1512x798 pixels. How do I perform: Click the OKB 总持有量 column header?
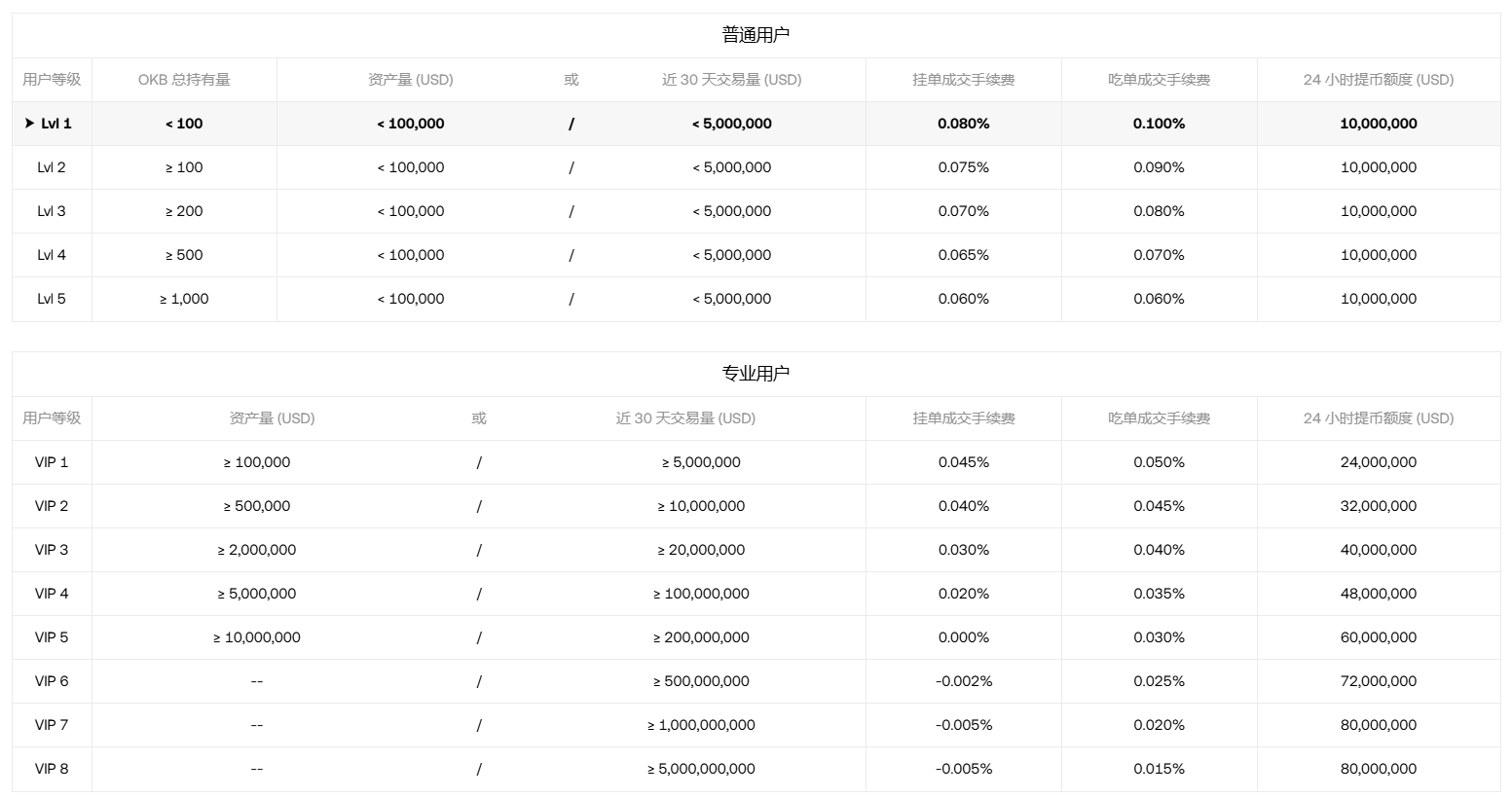[184, 80]
